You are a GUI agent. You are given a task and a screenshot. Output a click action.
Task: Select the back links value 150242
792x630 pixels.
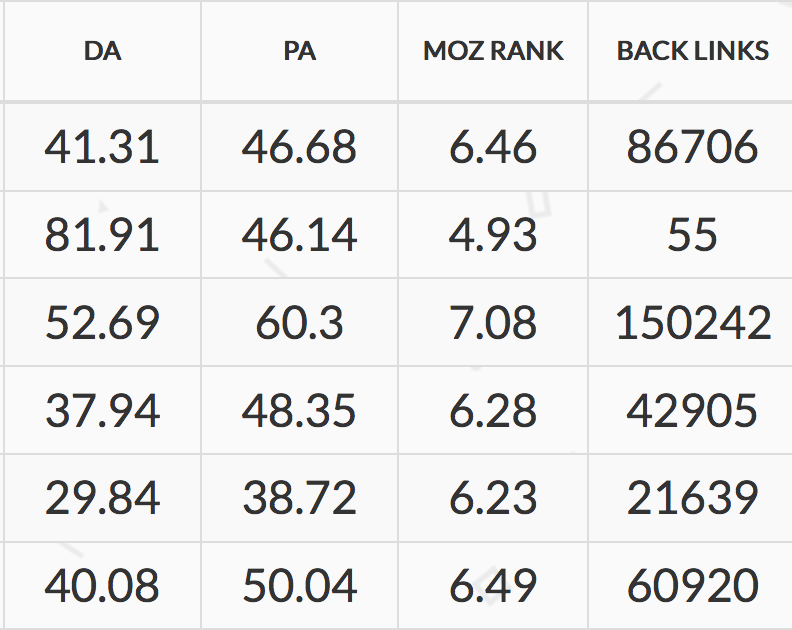692,323
